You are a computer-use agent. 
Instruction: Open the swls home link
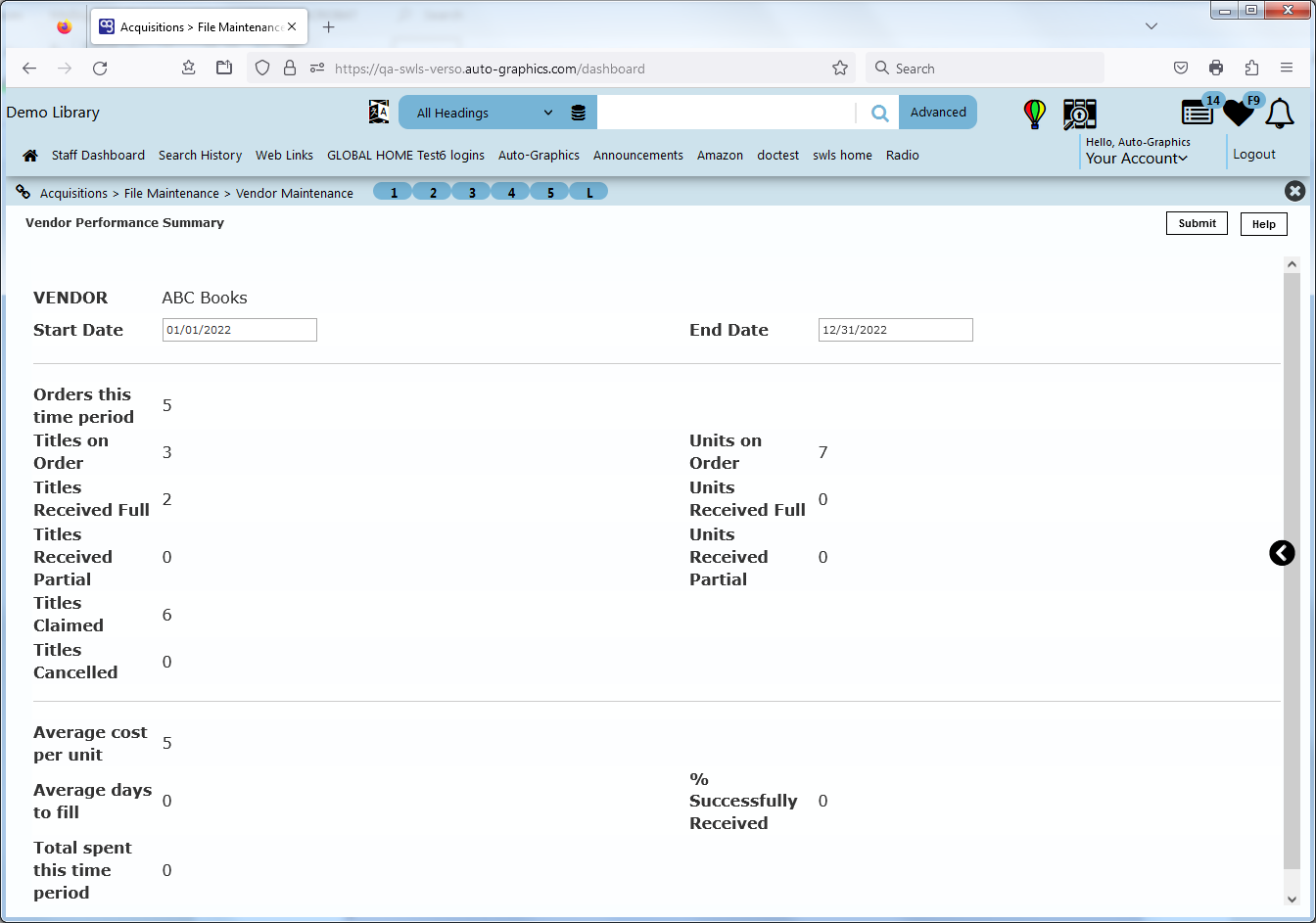[x=842, y=156]
